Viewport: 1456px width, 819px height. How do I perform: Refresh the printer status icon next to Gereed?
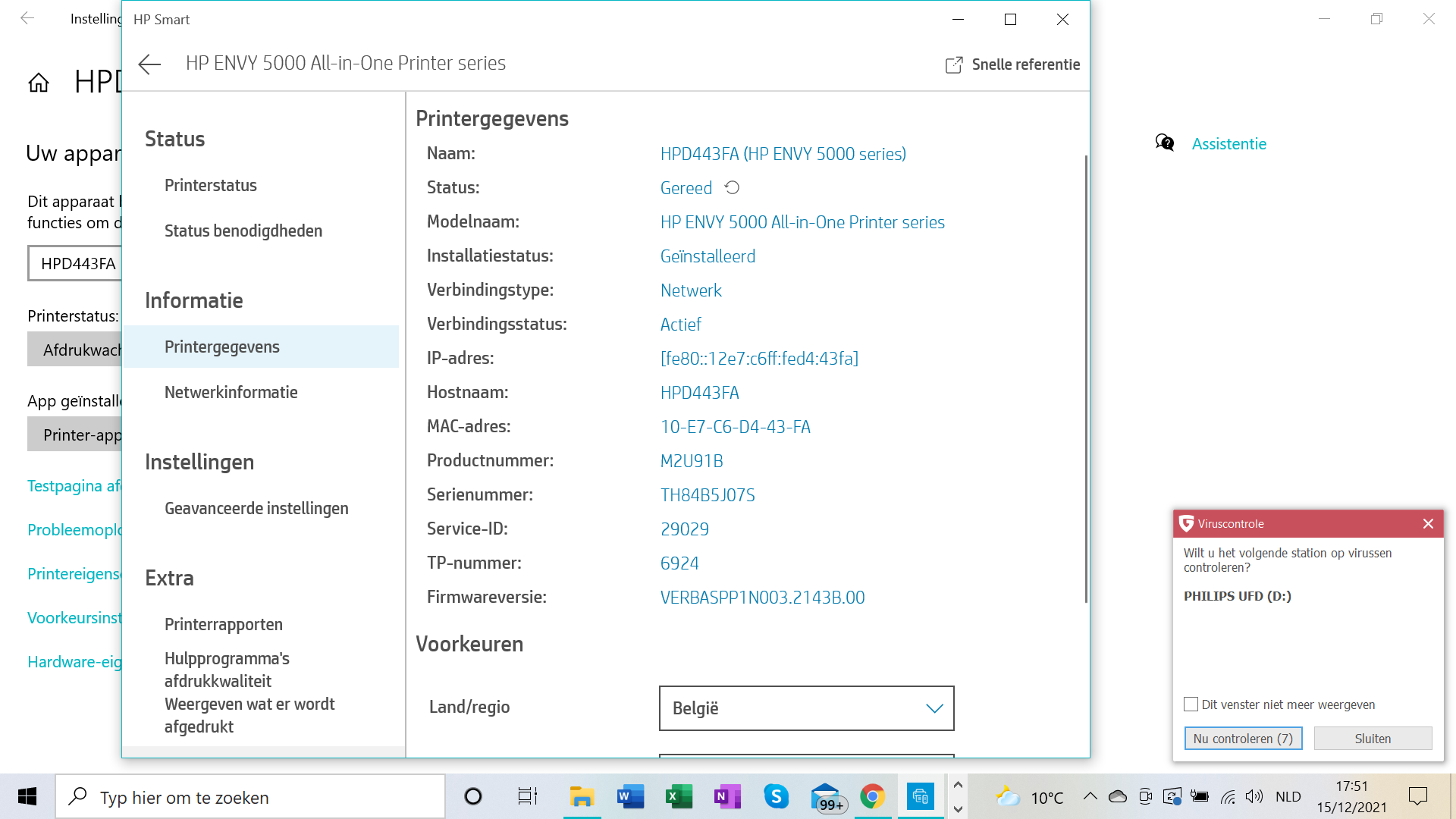pyautogui.click(x=732, y=187)
